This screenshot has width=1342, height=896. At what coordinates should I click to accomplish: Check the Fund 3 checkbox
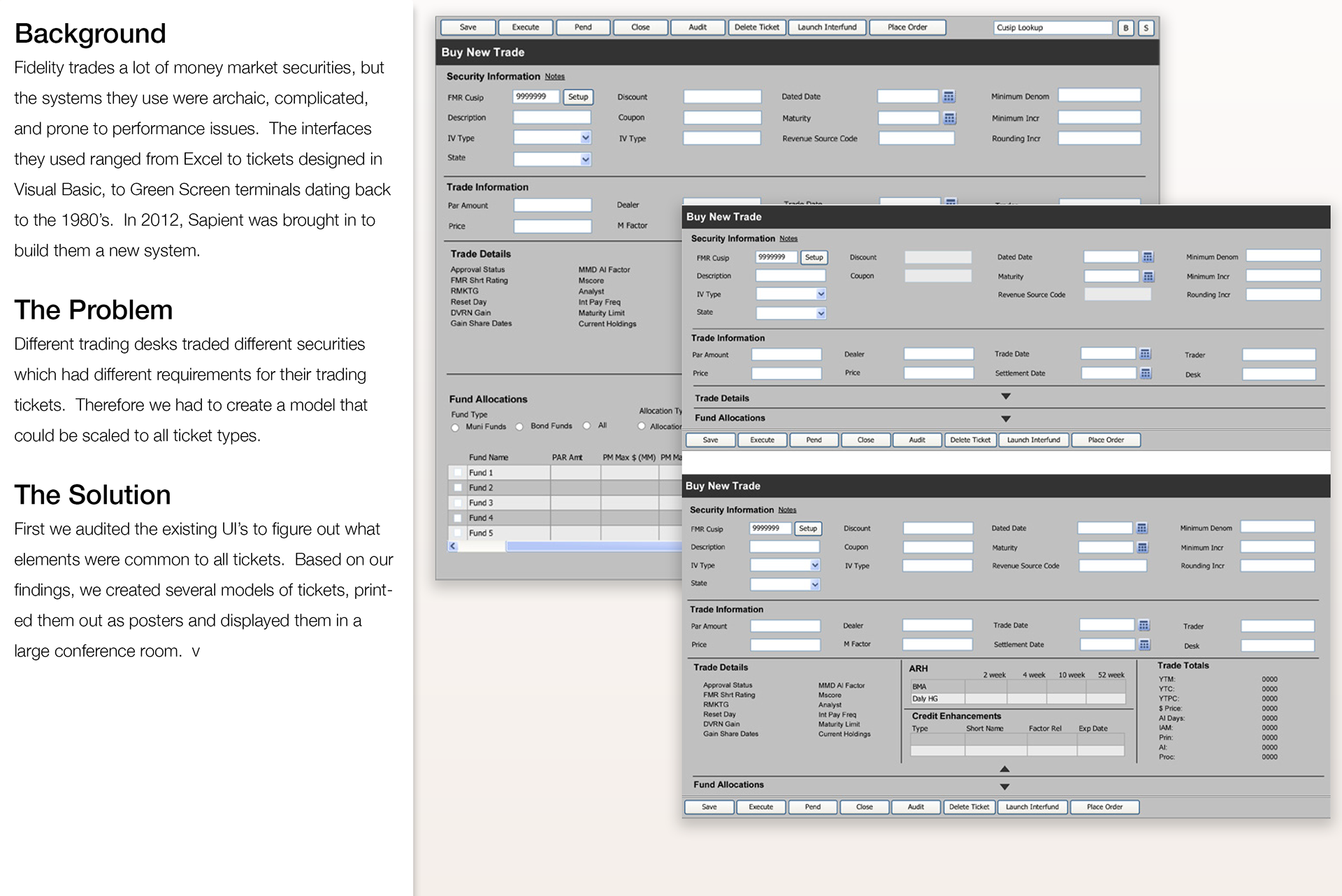pyautogui.click(x=458, y=503)
